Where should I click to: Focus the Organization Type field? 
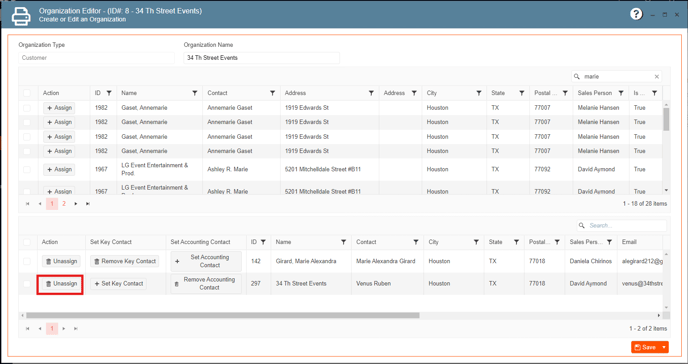point(97,58)
